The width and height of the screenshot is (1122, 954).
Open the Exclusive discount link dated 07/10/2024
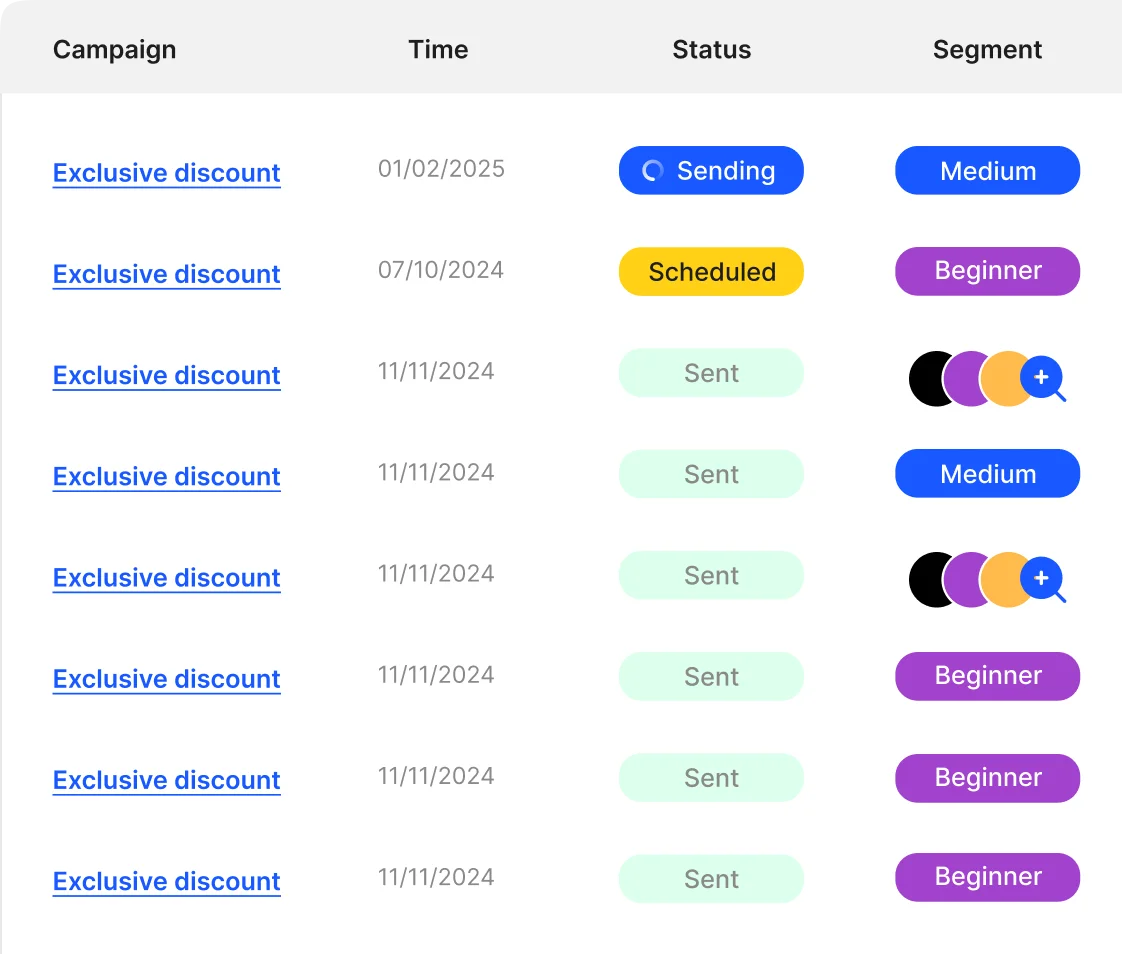click(x=166, y=274)
